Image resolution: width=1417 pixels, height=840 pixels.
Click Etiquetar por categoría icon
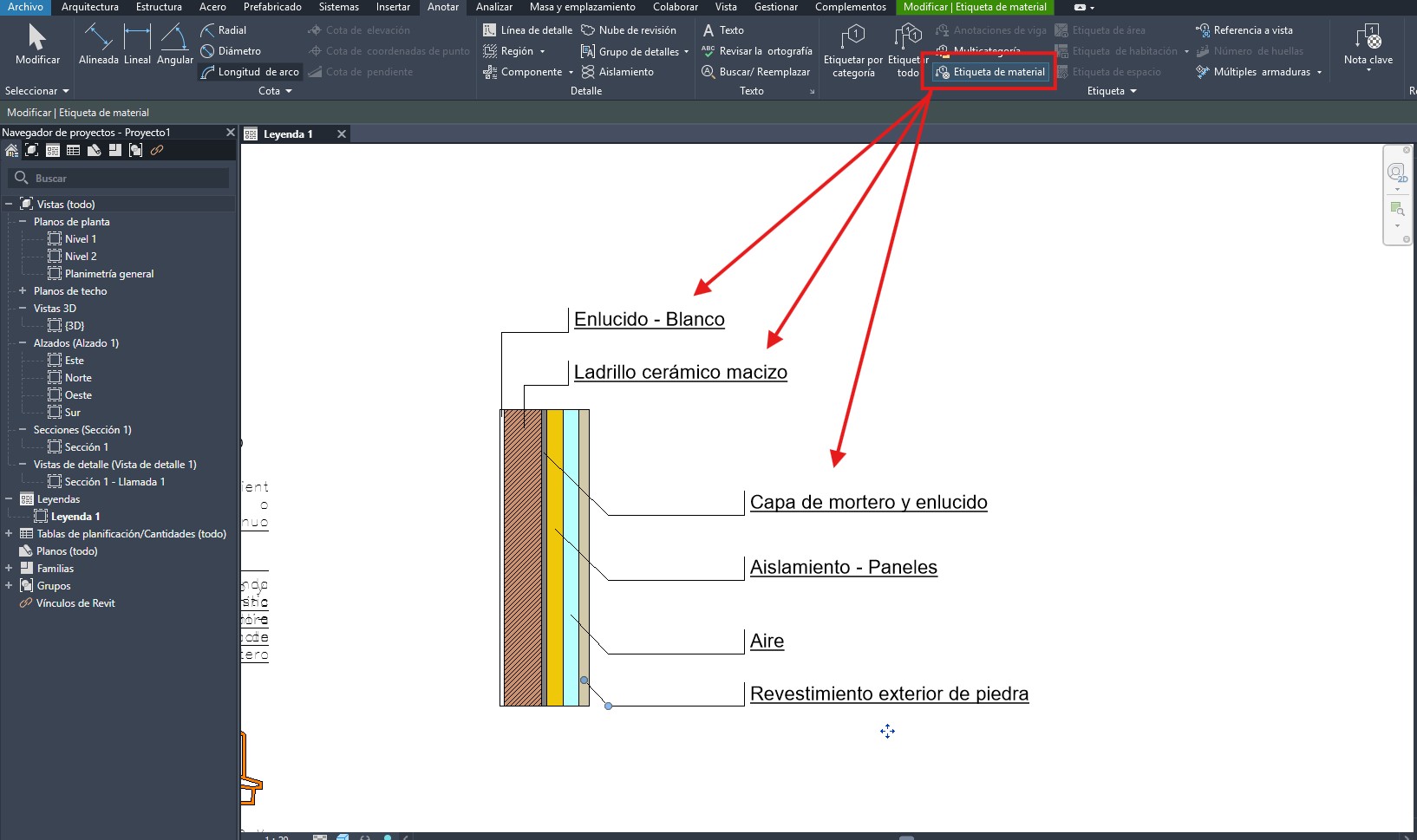[x=852, y=38]
